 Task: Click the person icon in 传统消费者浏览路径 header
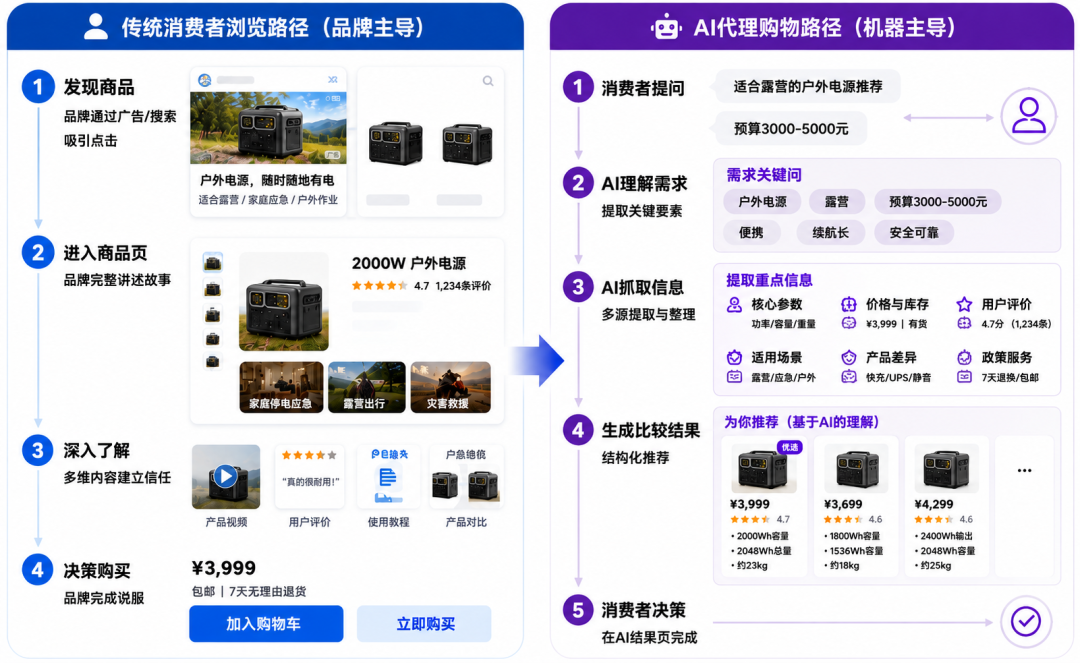tap(96, 27)
